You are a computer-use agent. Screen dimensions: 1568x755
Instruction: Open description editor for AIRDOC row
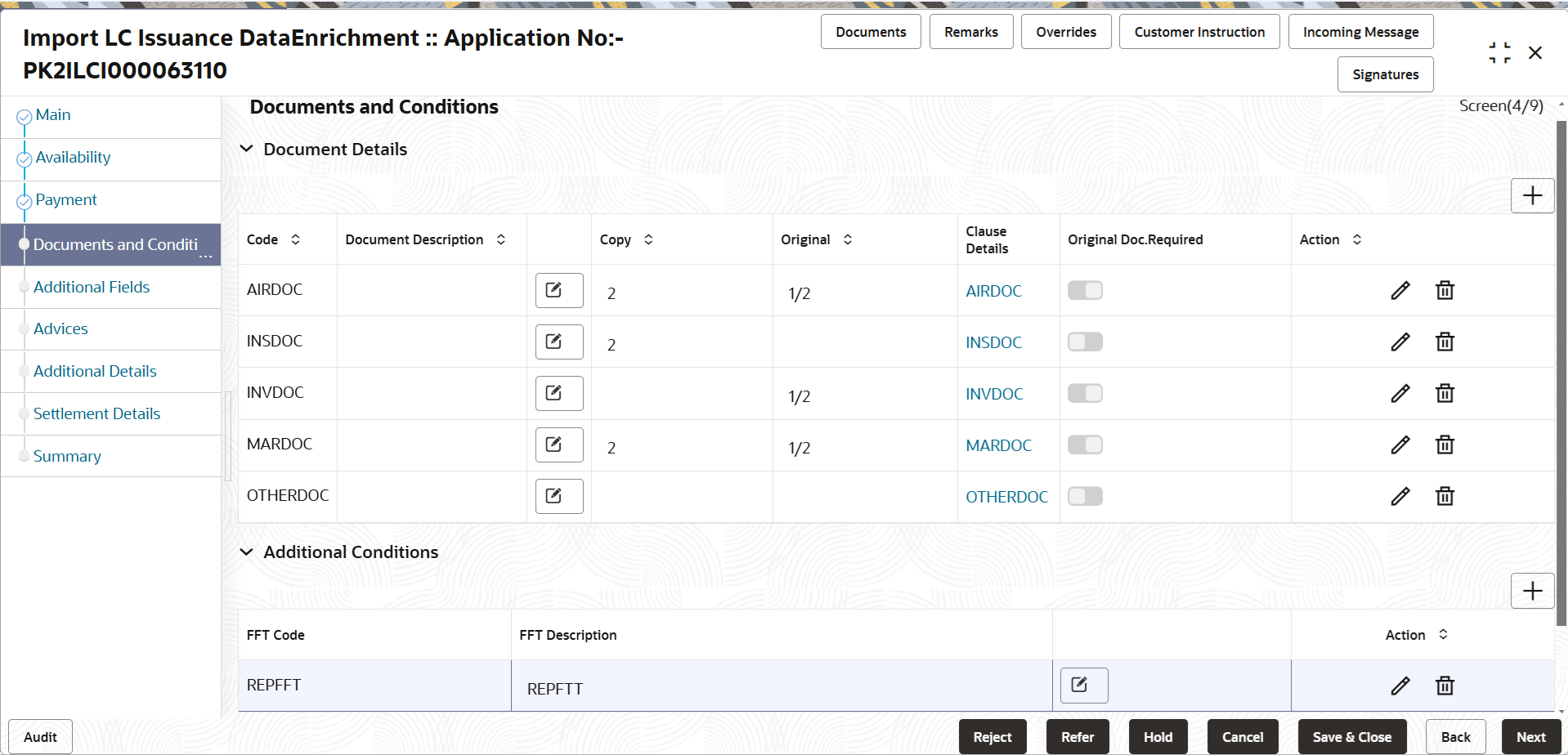(x=559, y=290)
